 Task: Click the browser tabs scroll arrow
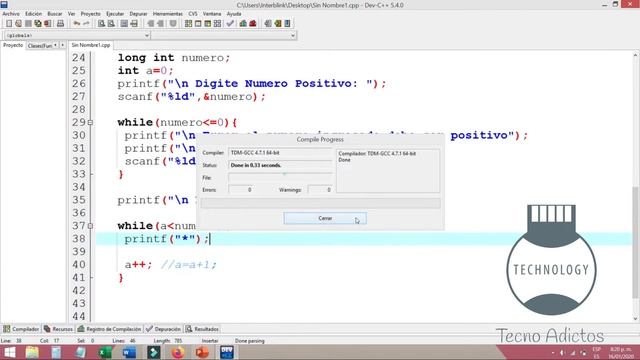(62, 45)
